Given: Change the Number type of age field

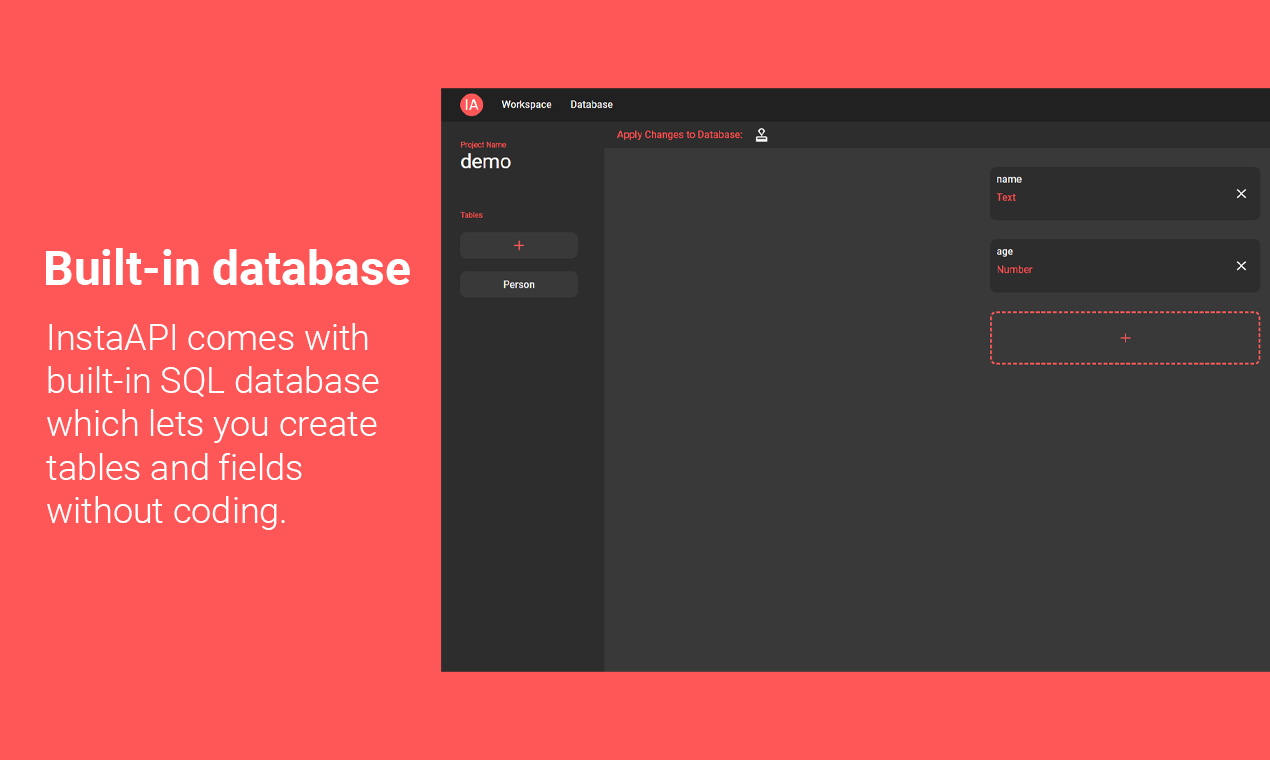Looking at the screenshot, I should [1014, 270].
